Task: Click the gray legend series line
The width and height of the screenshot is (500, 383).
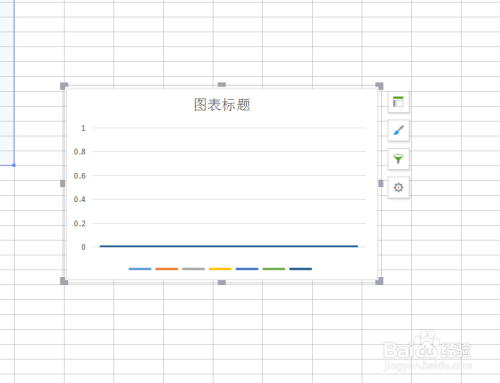Action: tap(193, 269)
